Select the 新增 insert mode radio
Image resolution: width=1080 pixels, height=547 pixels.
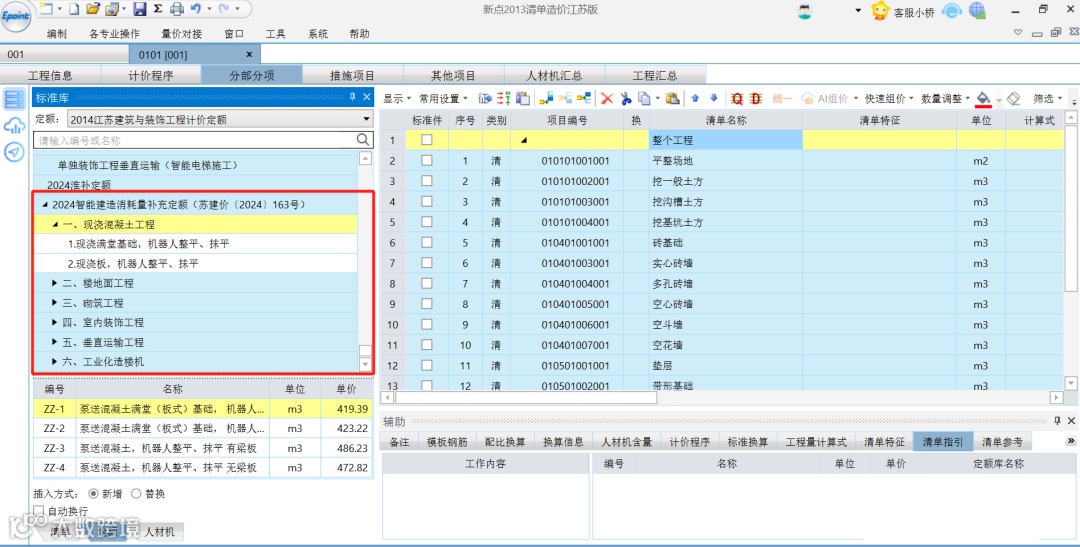pos(94,493)
